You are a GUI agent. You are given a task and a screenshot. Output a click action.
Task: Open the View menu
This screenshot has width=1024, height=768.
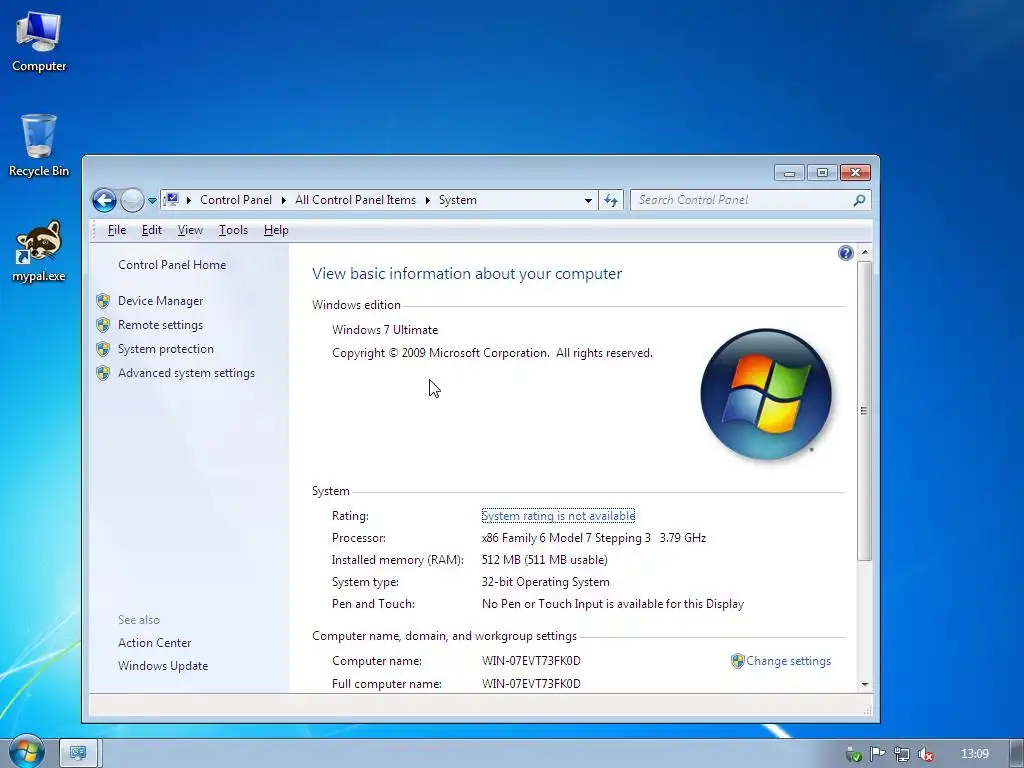[x=190, y=230]
